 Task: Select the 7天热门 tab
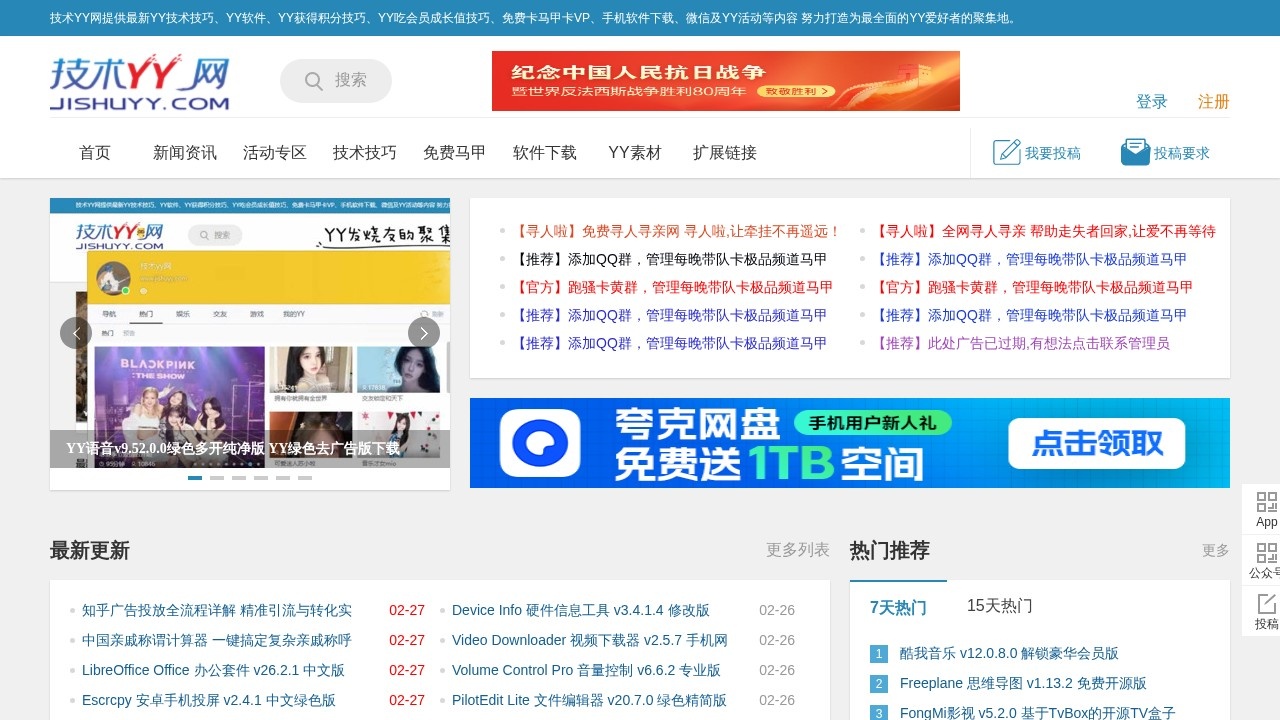897,608
